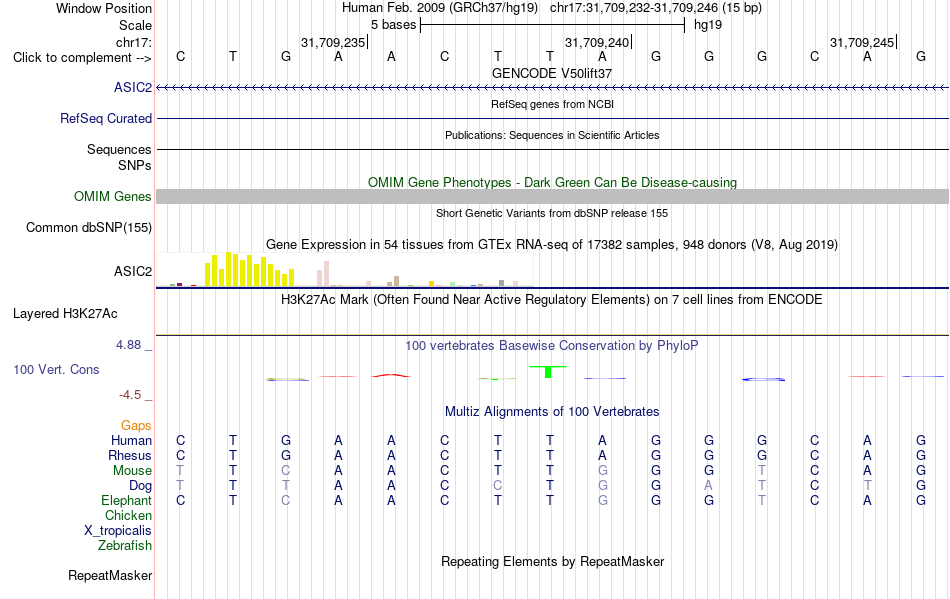The width and height of the screenshot is (950, 599).
Task: Click the 'Click to complement' label
Action: [x=82, y=58]
